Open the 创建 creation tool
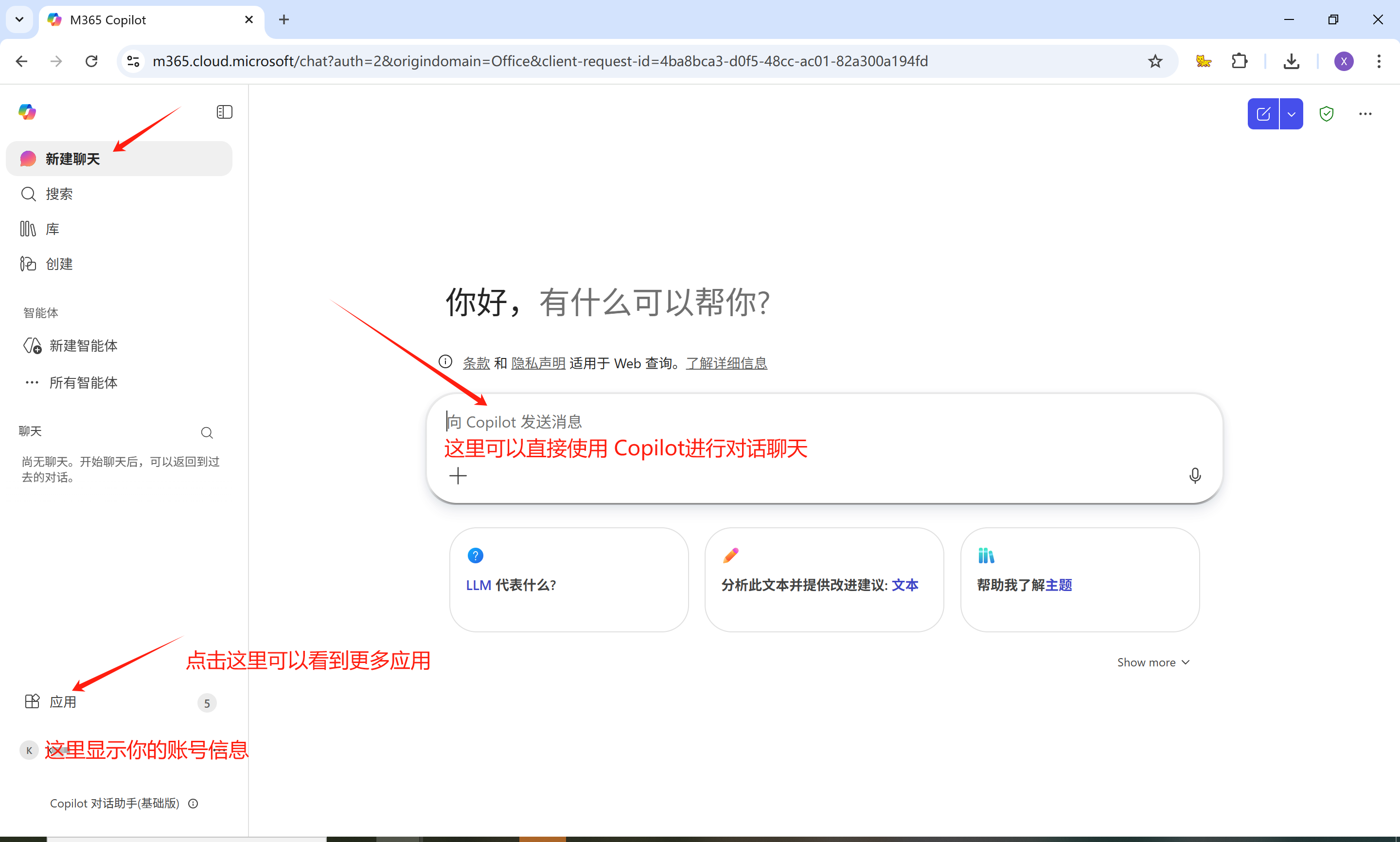The width and height of the screenshot is (1400, 842). point(59,263)
